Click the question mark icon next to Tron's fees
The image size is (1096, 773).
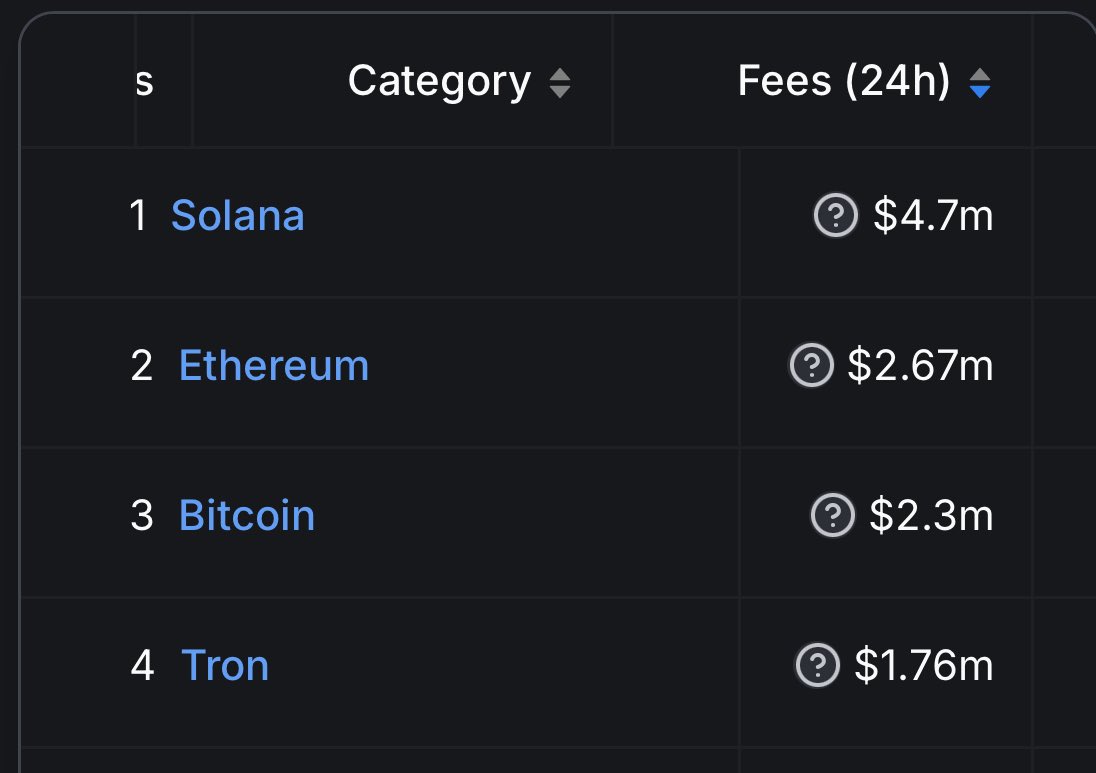[x=818, y=665]
